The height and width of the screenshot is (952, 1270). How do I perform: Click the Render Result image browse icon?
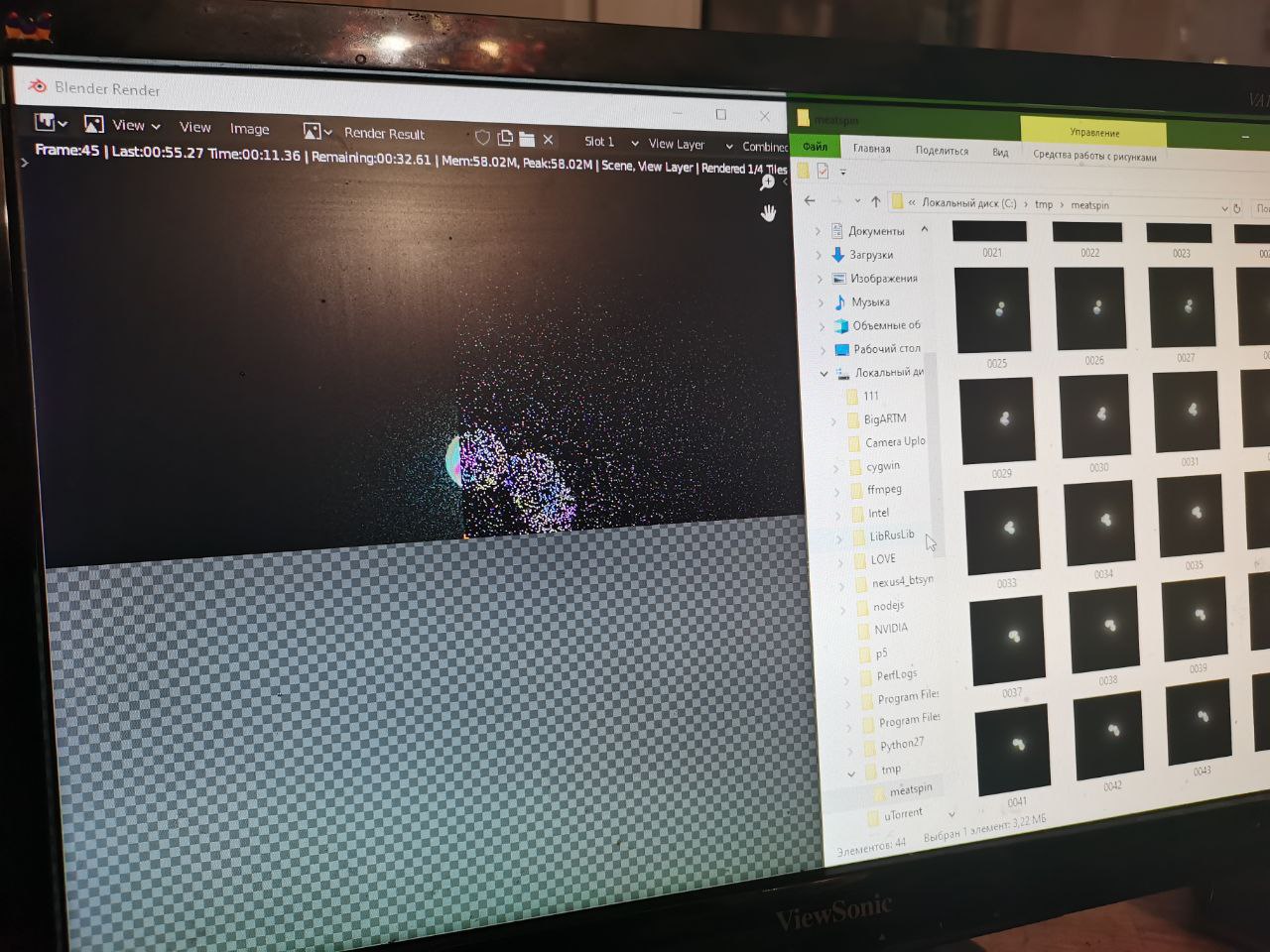click(x=317, y=131)
